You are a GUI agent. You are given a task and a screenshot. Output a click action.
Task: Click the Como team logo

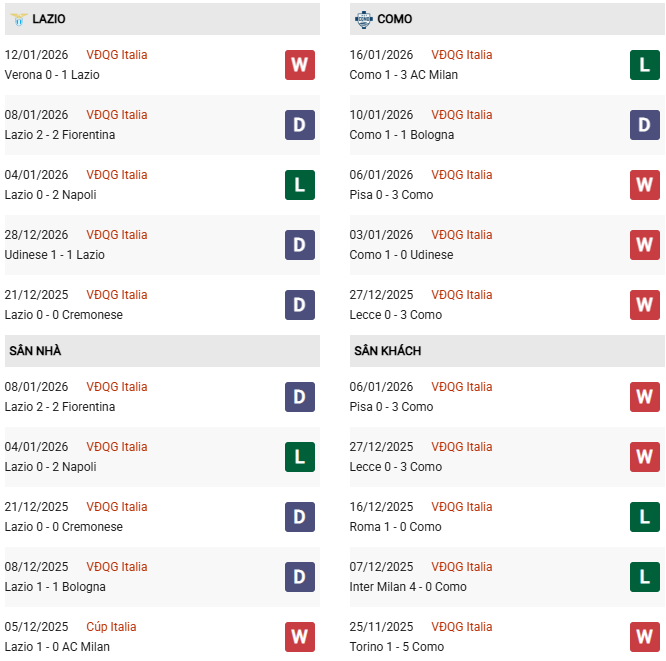pyautogui.click(x=362, y=19)
